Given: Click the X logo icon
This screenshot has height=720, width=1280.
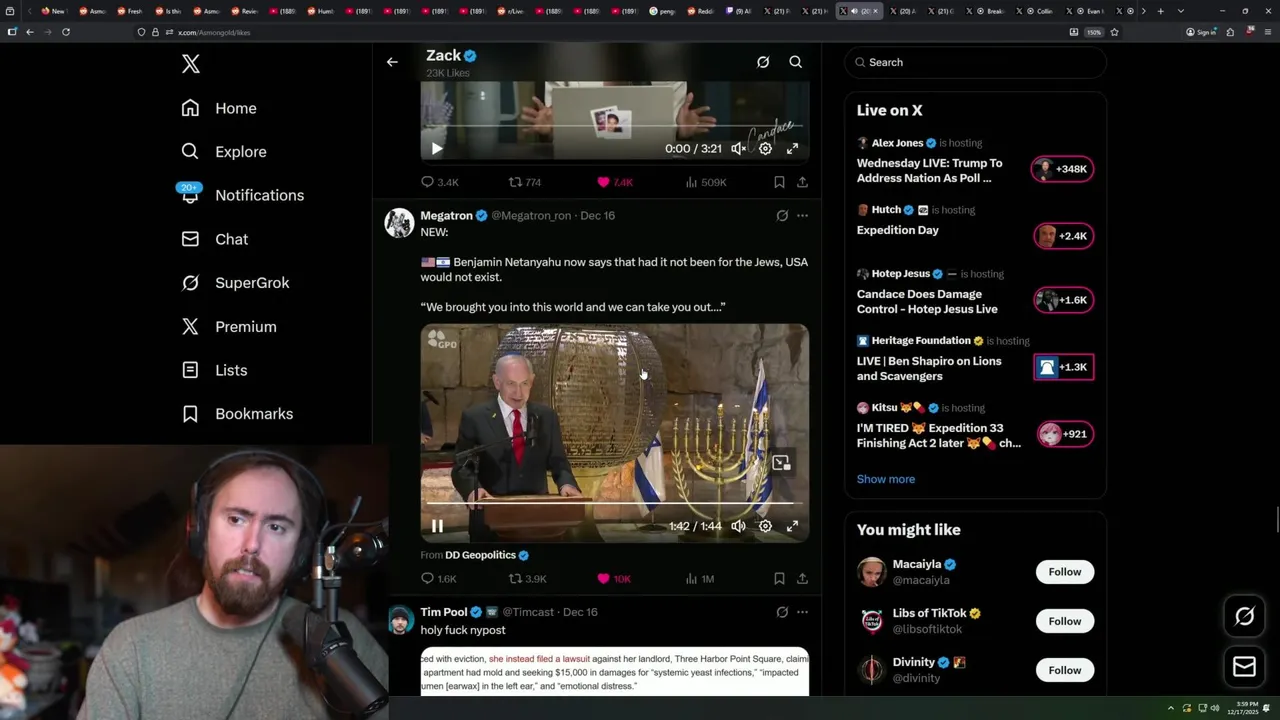Looking at the screenshot, I should click(x=190, y=64).
